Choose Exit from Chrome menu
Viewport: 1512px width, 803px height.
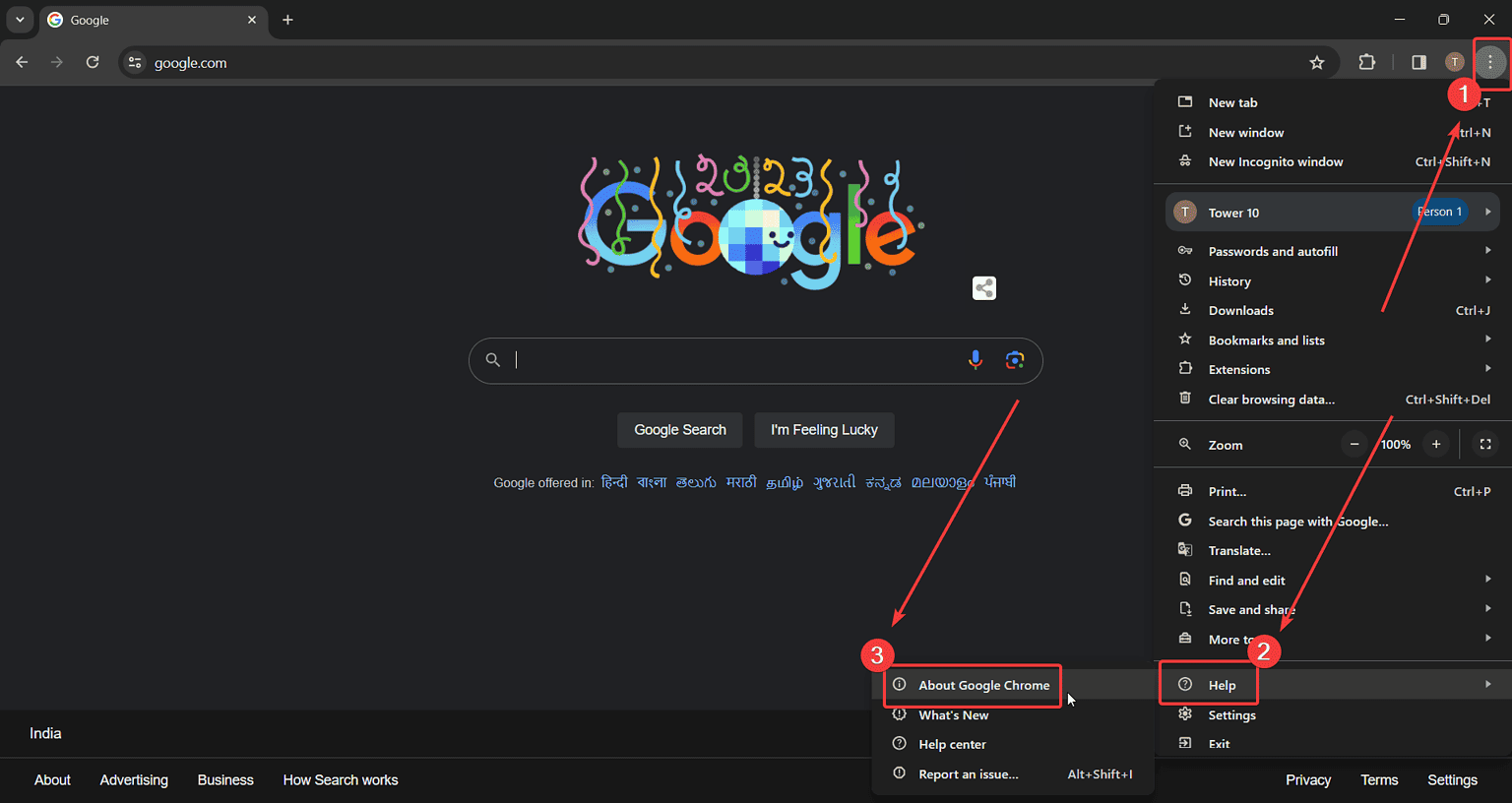tap(1333, 743)
